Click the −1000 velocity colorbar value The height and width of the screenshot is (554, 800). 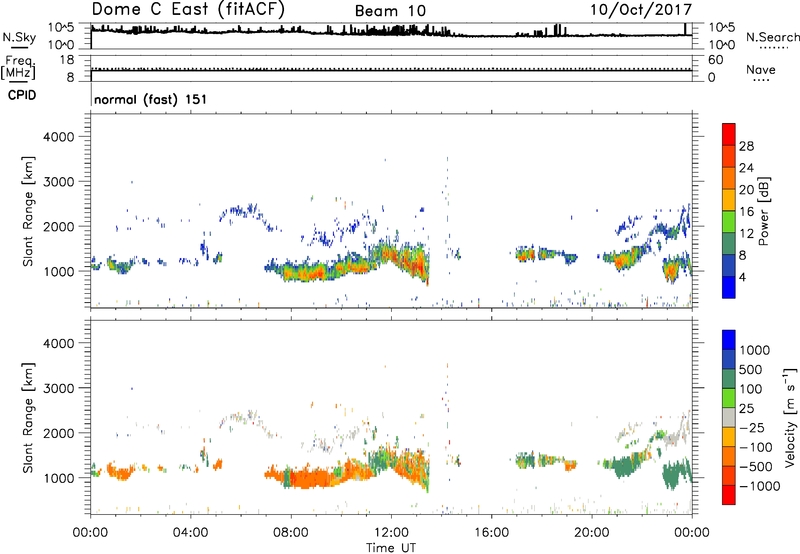(x=760, y=486)
